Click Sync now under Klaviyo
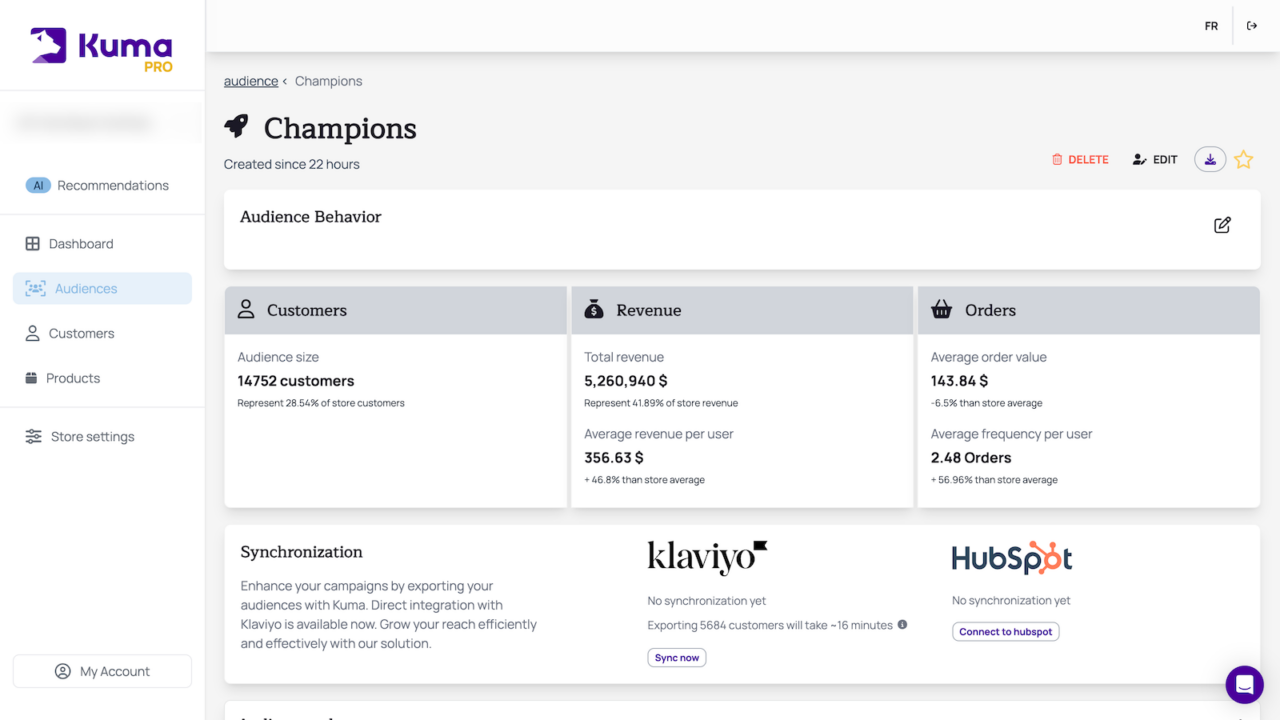 pyautogui.click(x=677, y=657)
